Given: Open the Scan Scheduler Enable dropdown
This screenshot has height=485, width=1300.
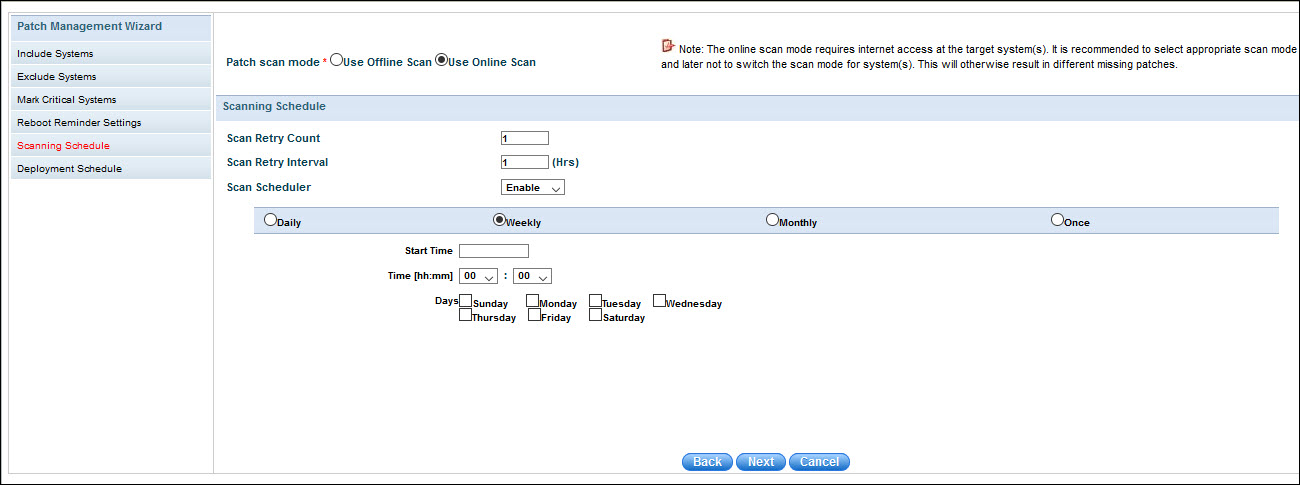Looking at the screenshot, I should [532, 187].
